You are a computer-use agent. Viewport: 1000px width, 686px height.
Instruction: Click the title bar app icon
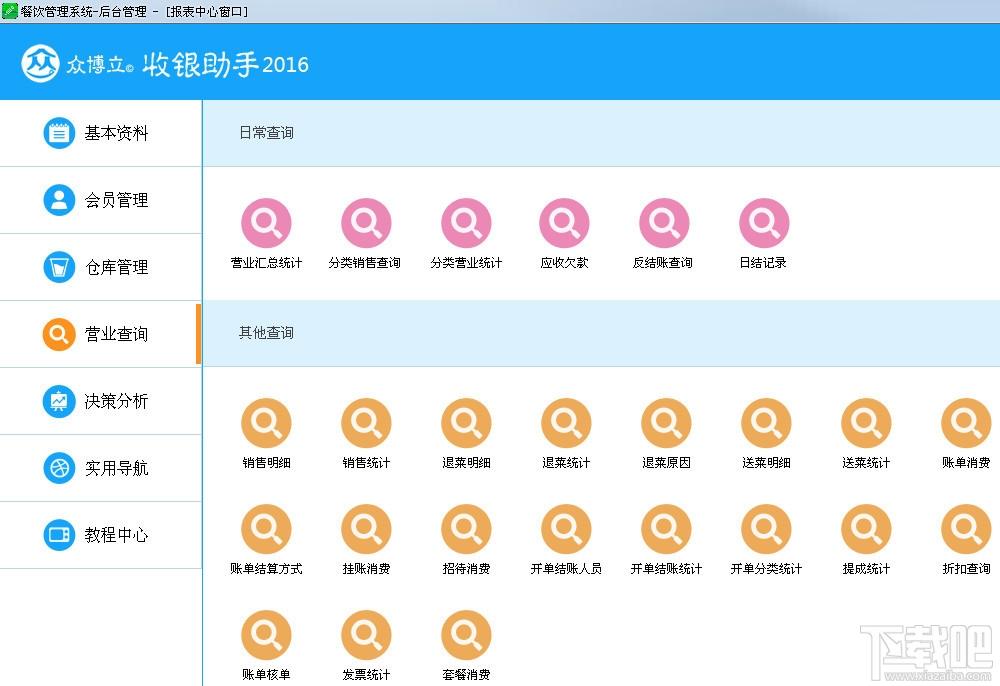click(10, 11)
